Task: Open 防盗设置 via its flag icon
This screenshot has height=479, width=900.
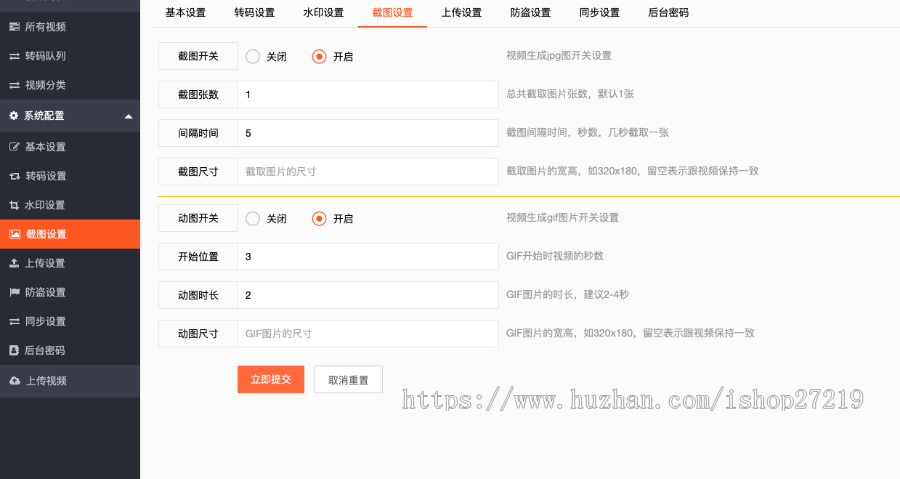Action: 14,292
